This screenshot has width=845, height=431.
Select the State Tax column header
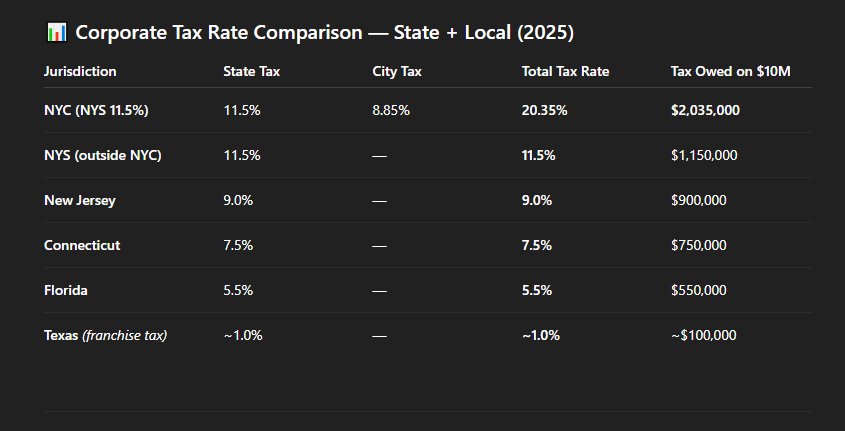(251, 71)
